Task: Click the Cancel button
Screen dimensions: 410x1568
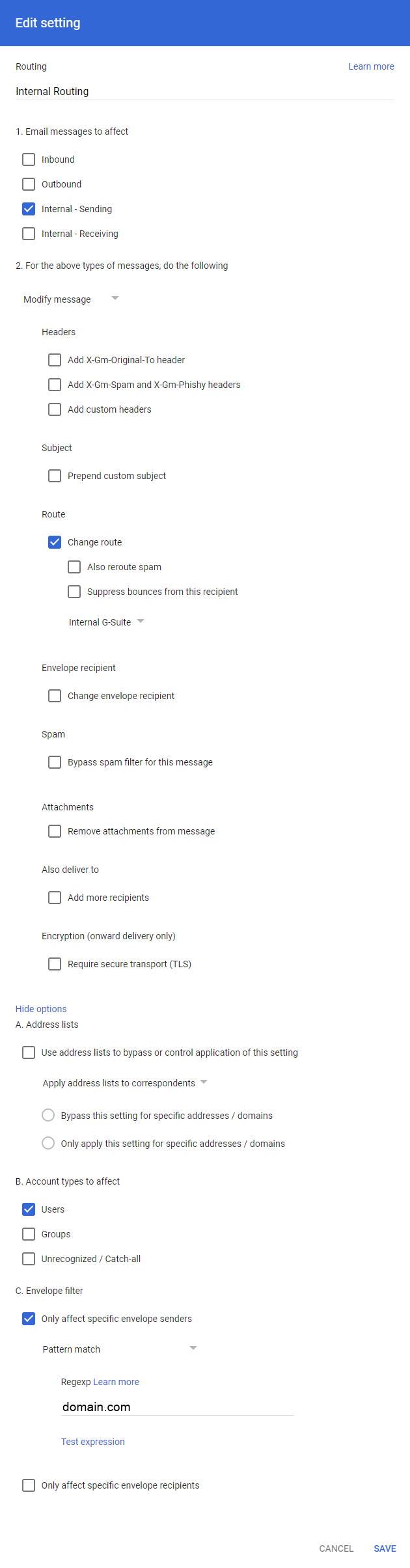Action: [336, 1548]
